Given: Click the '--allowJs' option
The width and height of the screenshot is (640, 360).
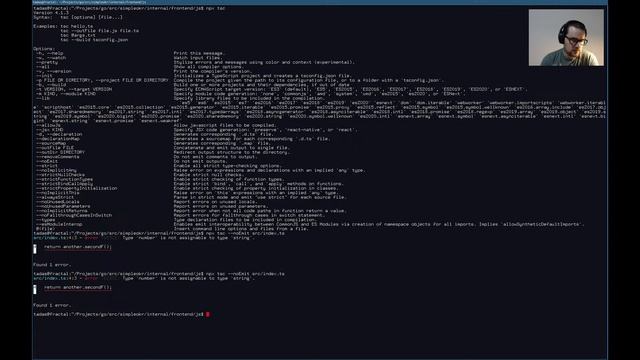Looking at the screenshot, I should (x=48, y=125).
